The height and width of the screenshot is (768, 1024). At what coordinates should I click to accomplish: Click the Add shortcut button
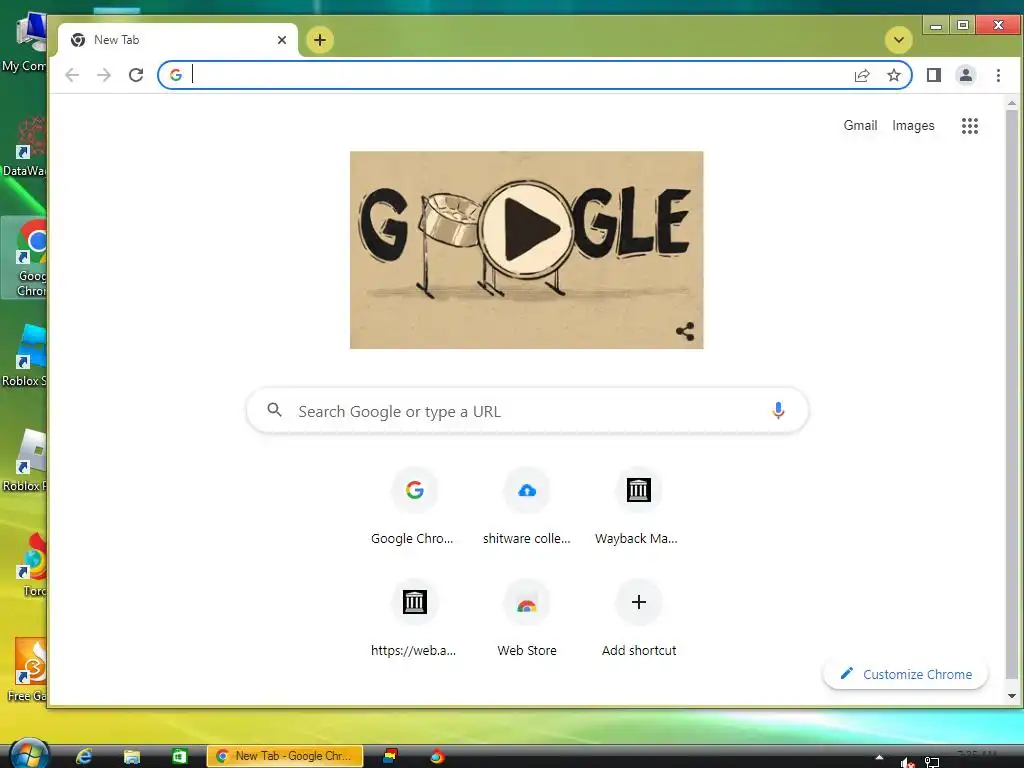[639, 618]
